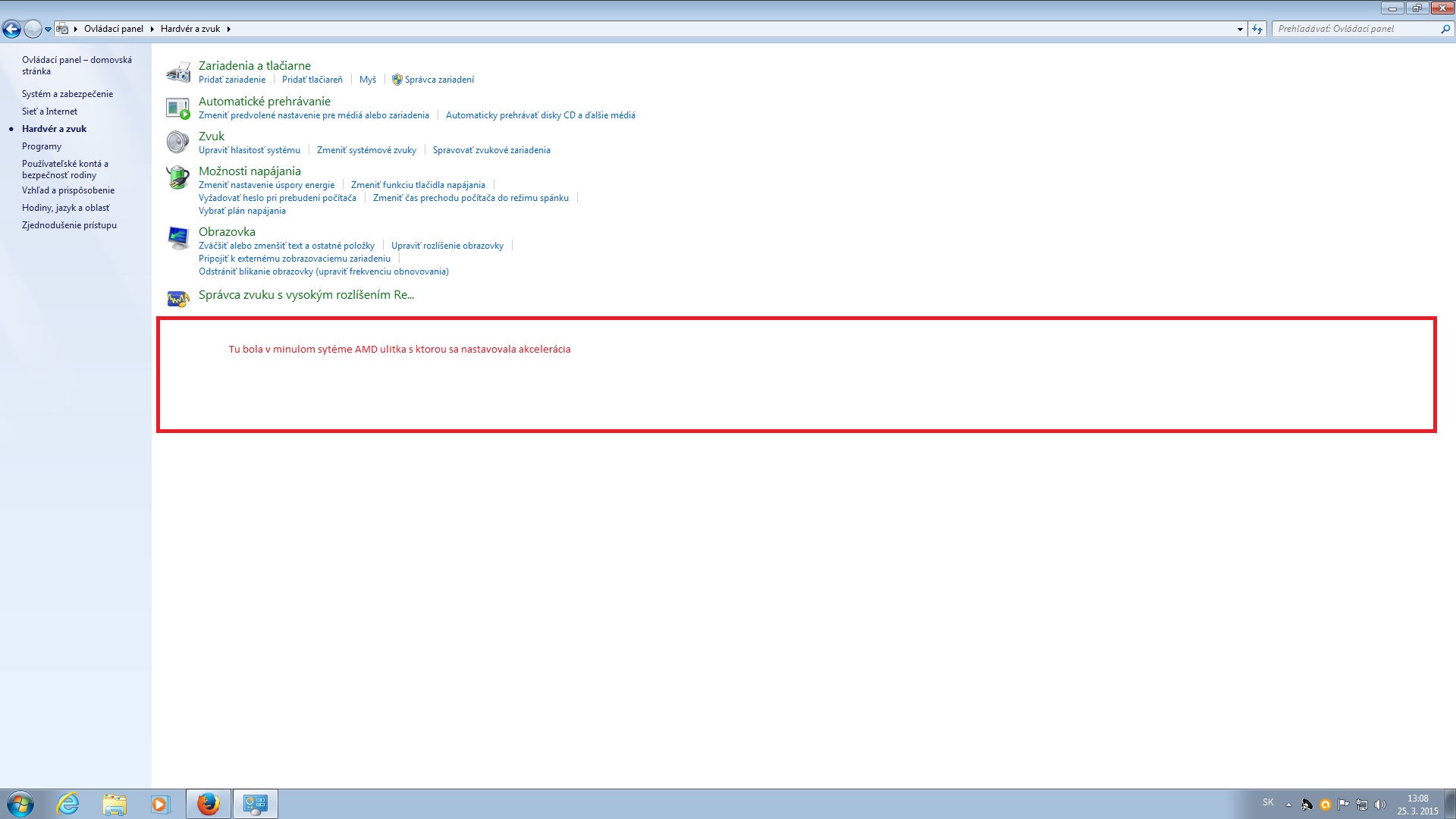Click the Automatické prehrávanie icon
This screenshot has height=819, width=1456.
(178, 108)
